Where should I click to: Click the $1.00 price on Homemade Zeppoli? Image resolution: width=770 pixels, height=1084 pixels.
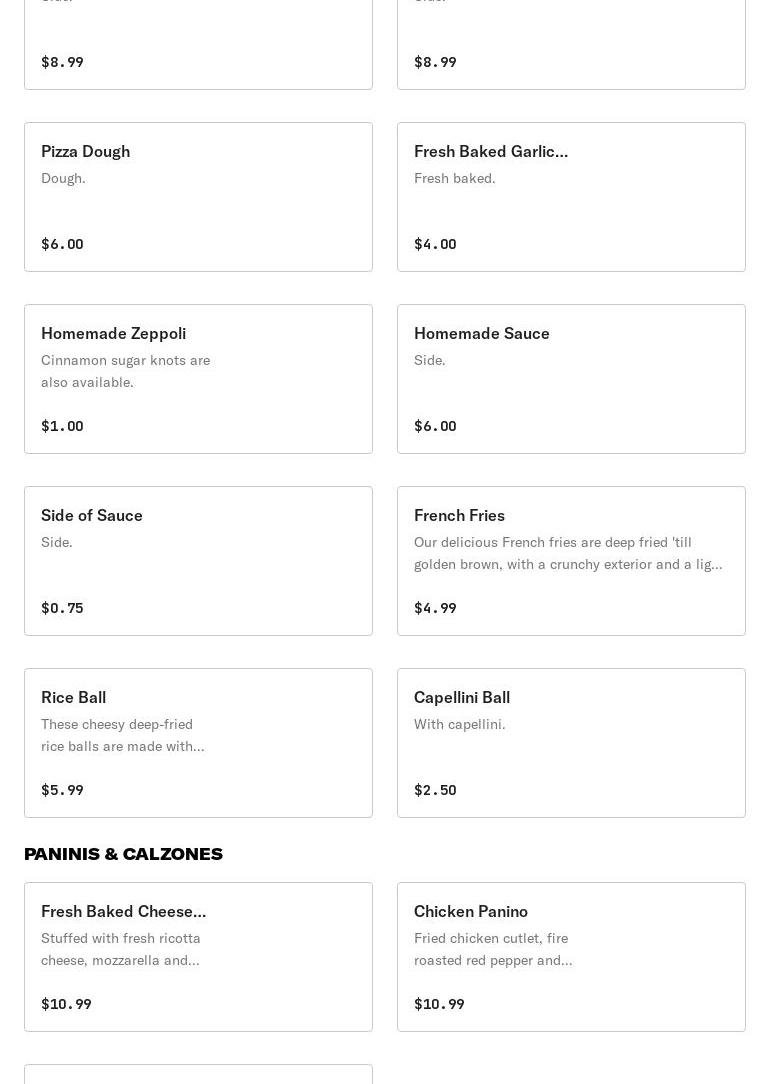pos(62,426)
